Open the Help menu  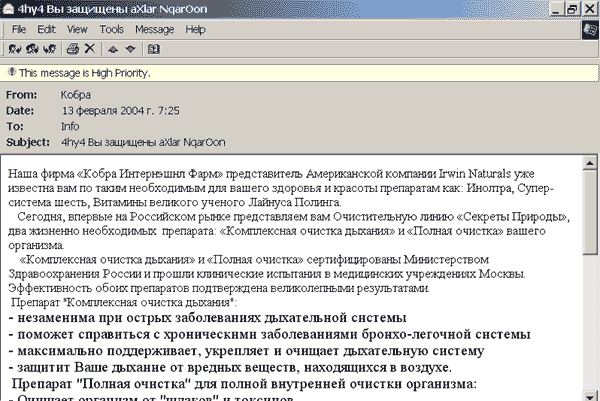pos(196,29)
